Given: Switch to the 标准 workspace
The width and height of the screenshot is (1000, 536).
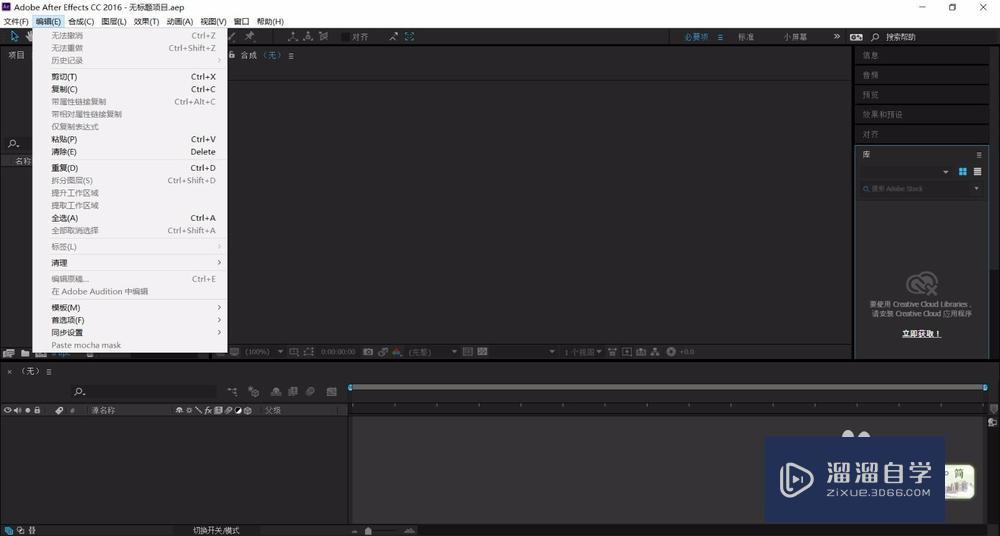Looking at the screenshot, I should (746, 37).
